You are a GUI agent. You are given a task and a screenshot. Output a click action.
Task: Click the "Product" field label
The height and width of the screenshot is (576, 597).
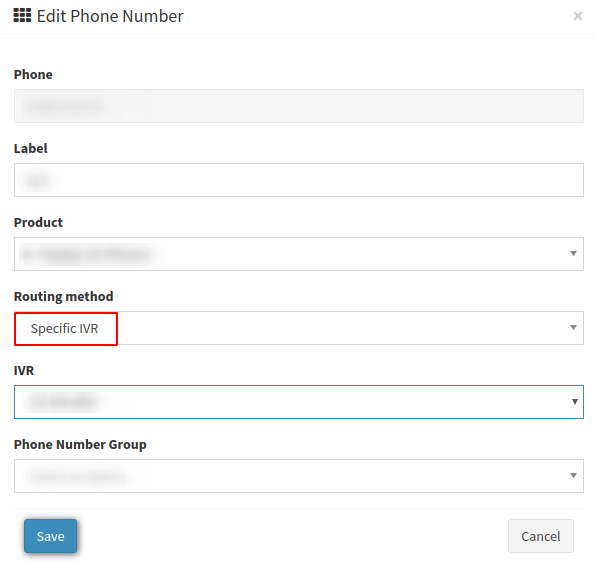point(38,222)
